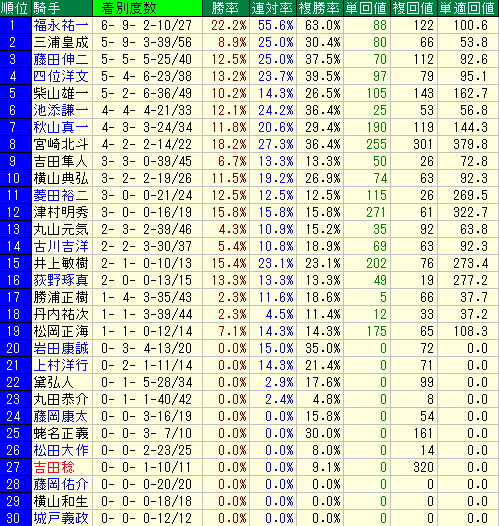
Task: Open jockey link 四位洋文
Action: coord(61,76)
